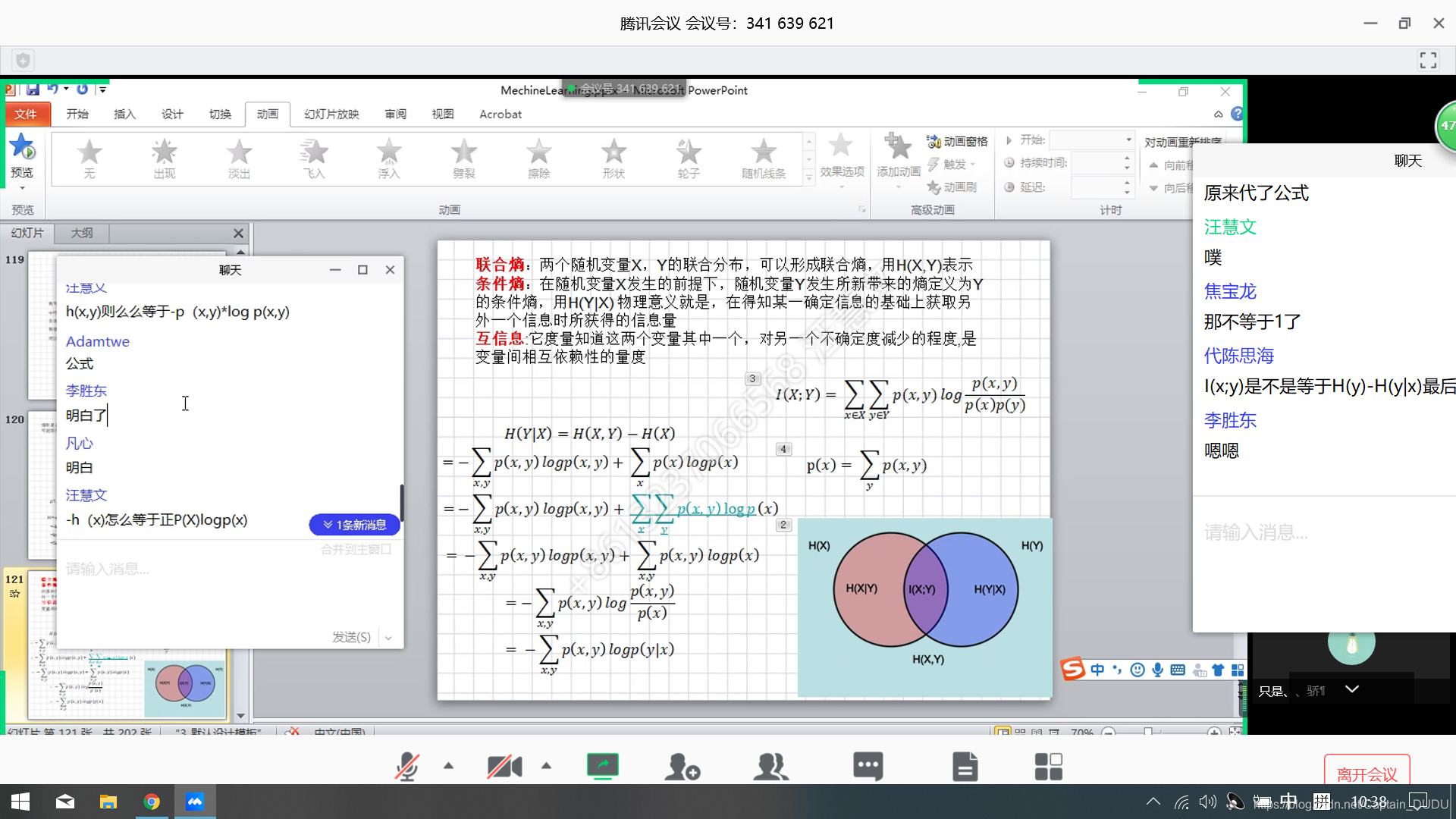Viewport: 1456px width, 819px height.
Task: Select the 劈裂 animation effect
Action: pyautogui.click(x=464, y=159)
